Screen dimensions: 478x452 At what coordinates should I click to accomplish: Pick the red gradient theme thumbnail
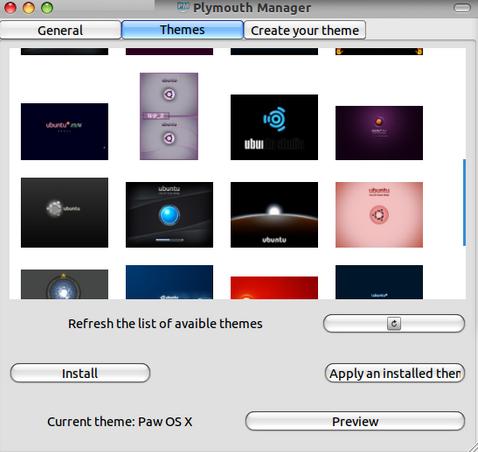tap(274, 288)
